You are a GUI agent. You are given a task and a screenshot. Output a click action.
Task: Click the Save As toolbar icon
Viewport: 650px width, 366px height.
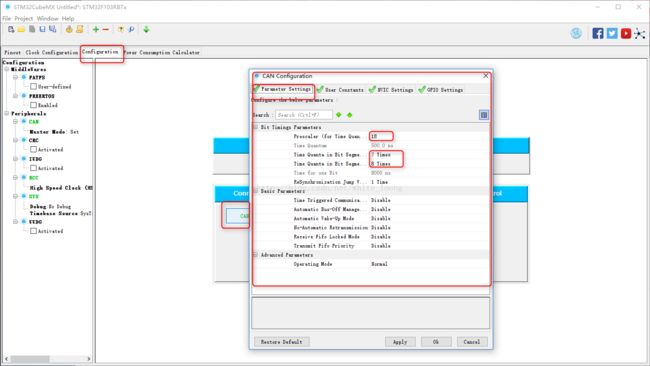coord(53,29)
